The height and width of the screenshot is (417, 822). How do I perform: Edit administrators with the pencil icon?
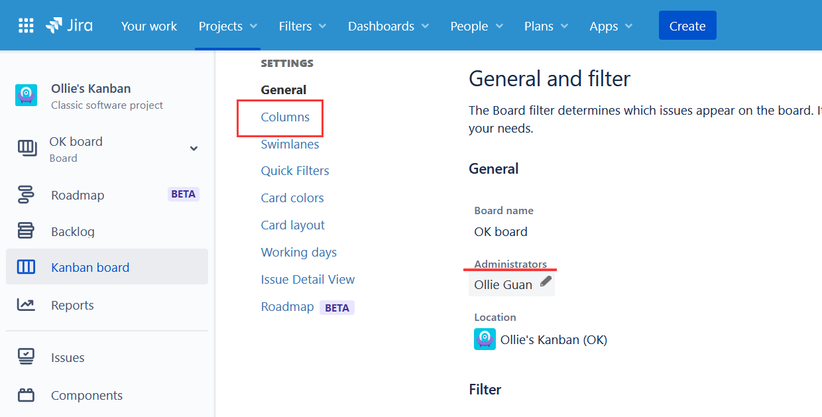(x=546, y=282)
